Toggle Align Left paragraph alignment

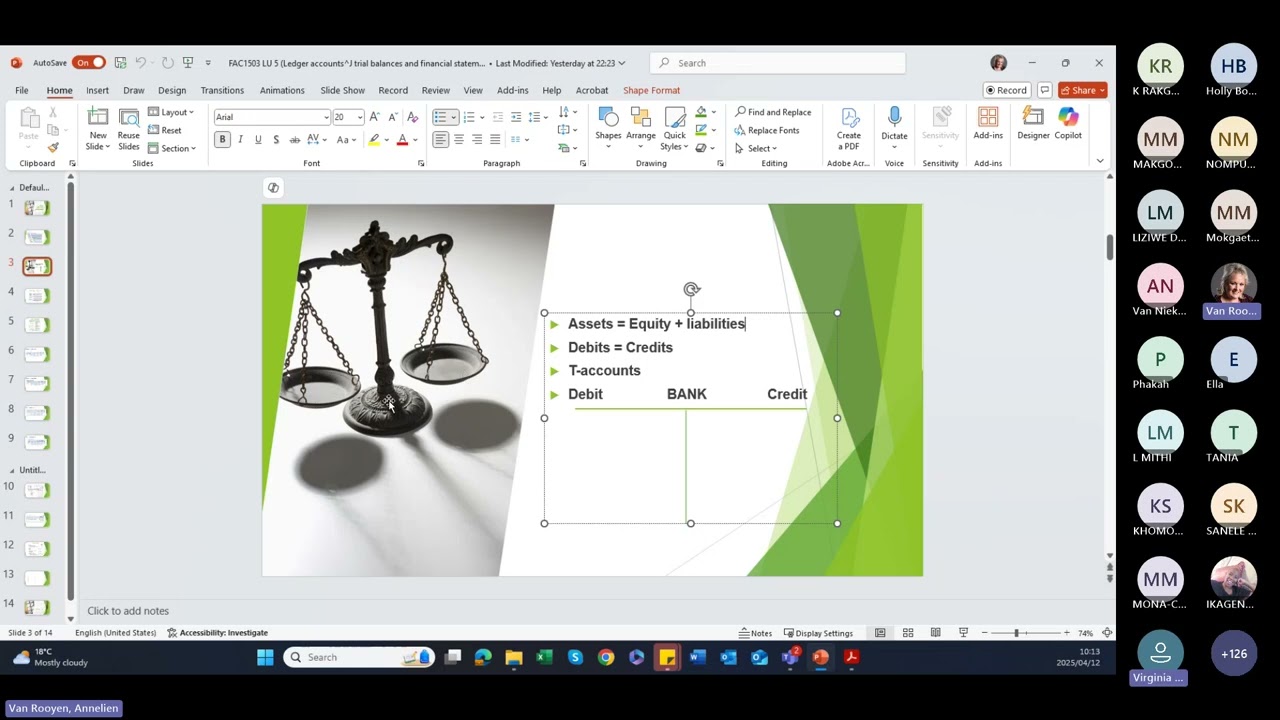click(440, 140)
